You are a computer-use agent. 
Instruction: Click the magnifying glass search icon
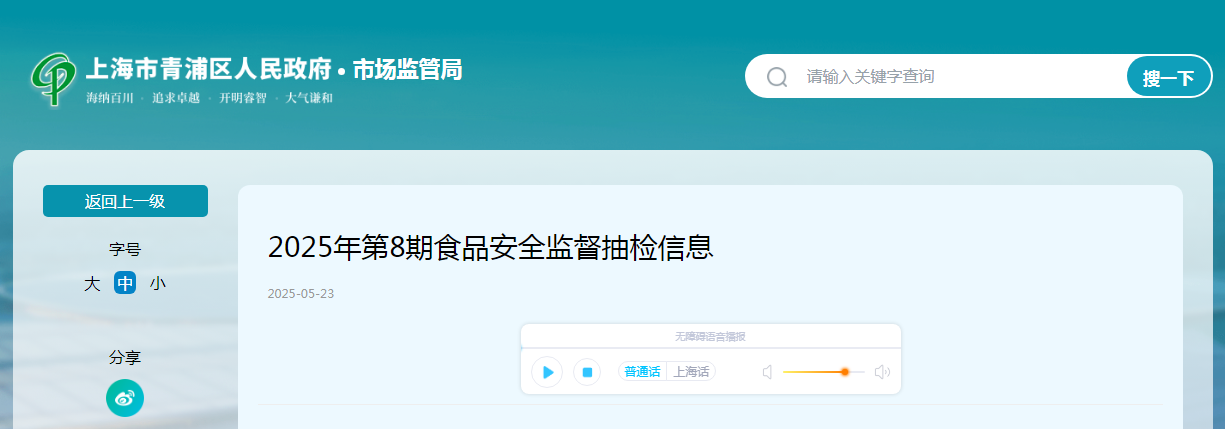(x=777, y=77)
